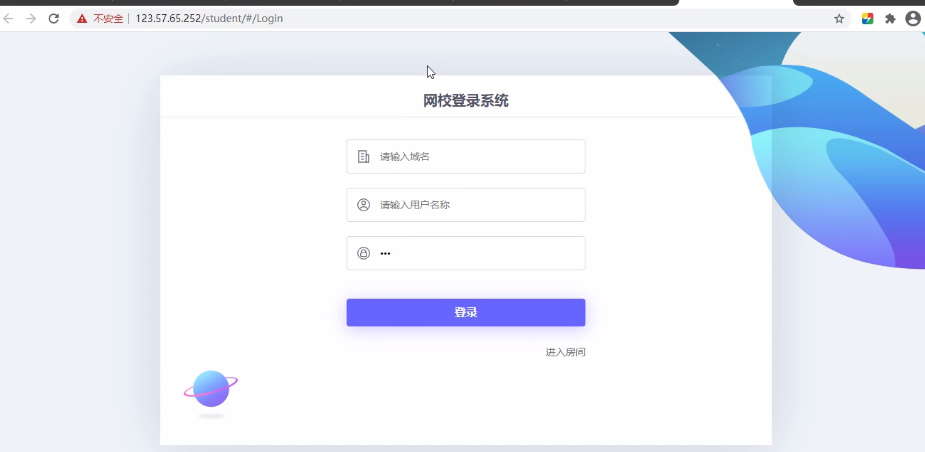The image size is (925, 452).
Task: Focus the address bar URL text
Action: point(209,18)
